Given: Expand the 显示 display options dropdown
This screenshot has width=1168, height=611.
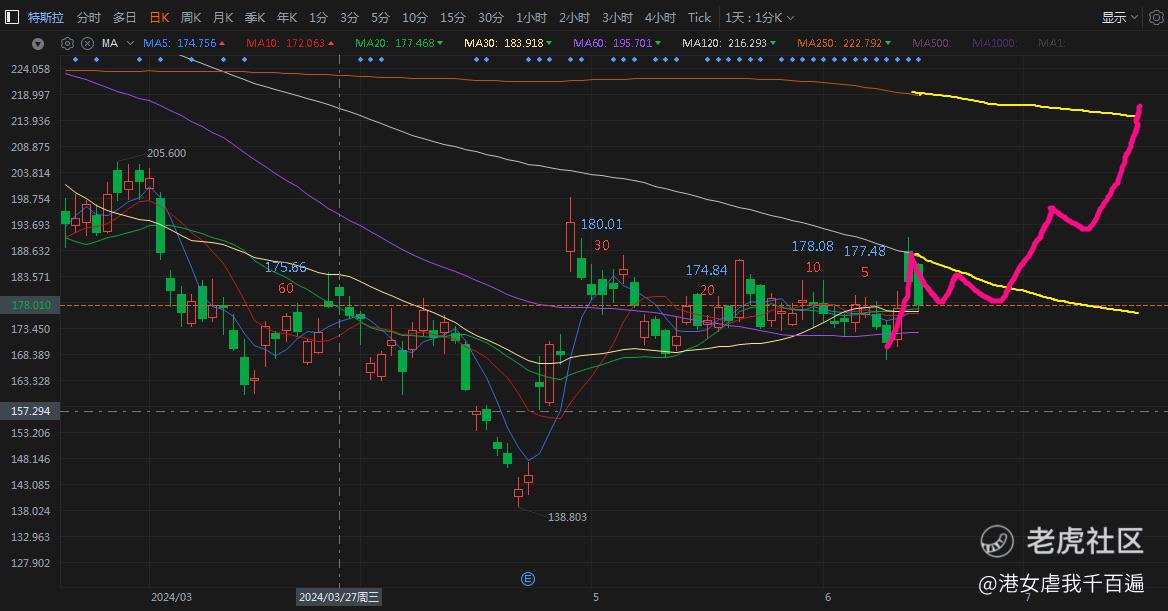Looking at the screenshot, I should coord(1120,17).
